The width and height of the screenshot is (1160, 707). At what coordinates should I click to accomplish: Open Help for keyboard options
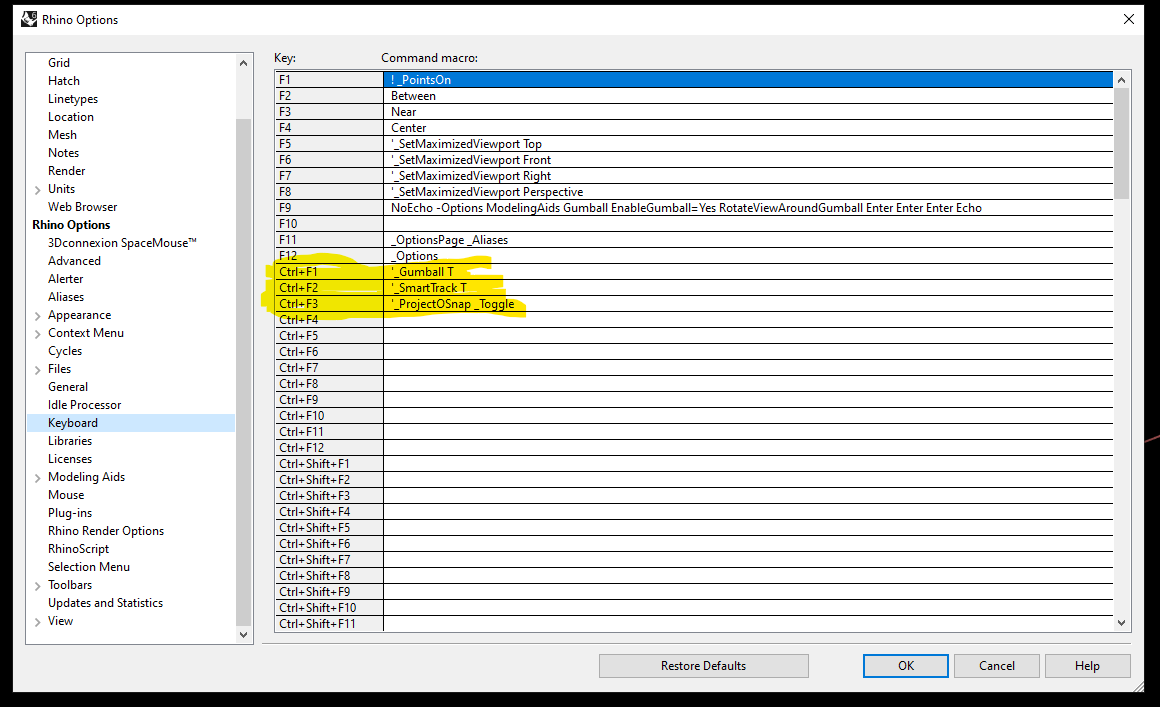(1088, 666)
